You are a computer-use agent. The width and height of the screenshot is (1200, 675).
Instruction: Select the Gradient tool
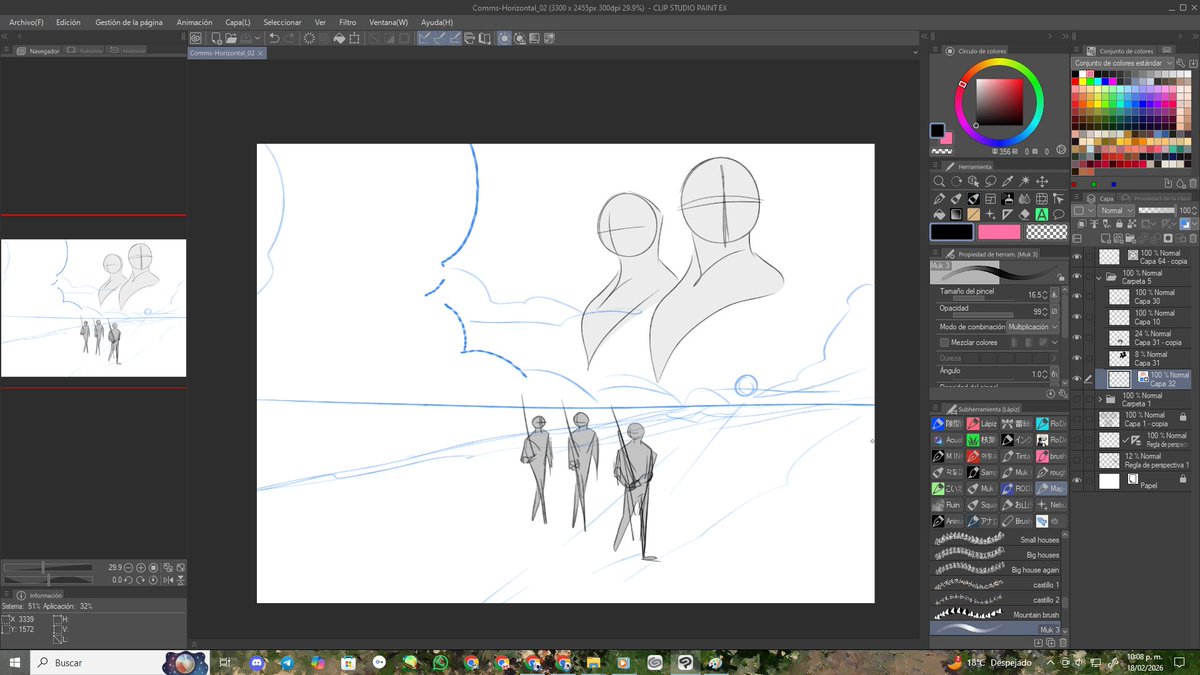tap(956, 215)
